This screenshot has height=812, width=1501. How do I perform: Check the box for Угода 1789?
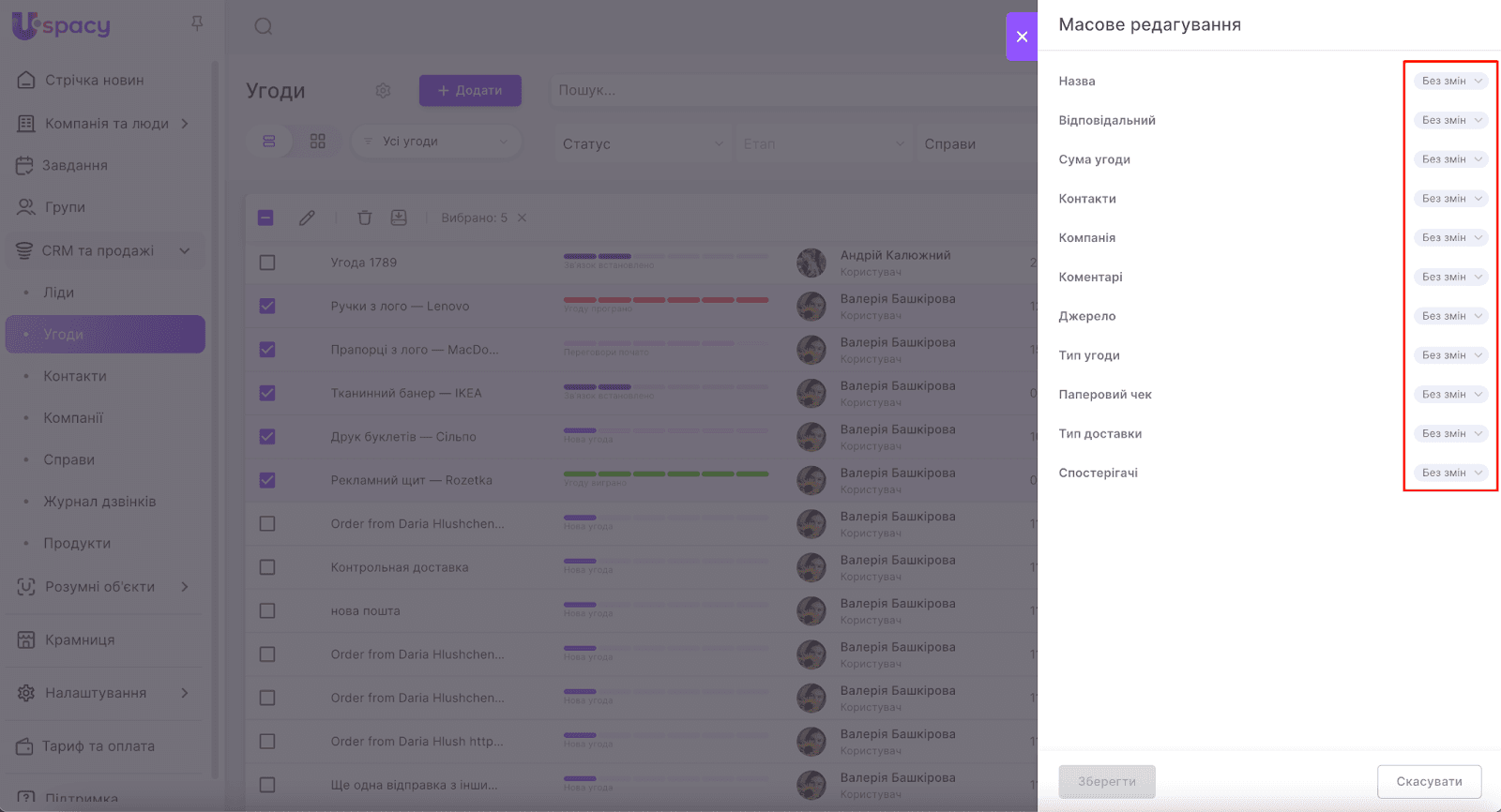(x=267, y=263)
